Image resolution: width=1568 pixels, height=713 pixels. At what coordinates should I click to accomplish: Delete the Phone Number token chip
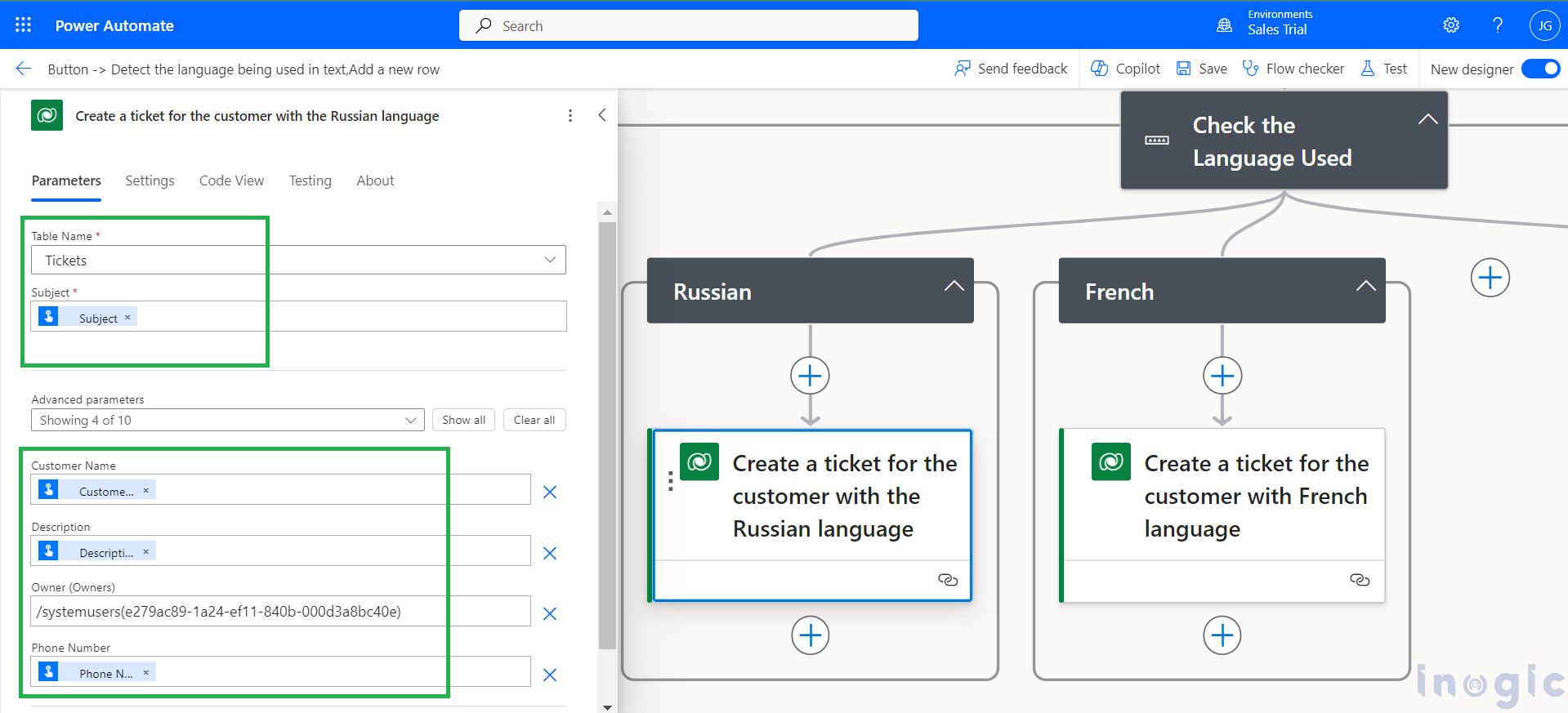(x=146, y=672)
